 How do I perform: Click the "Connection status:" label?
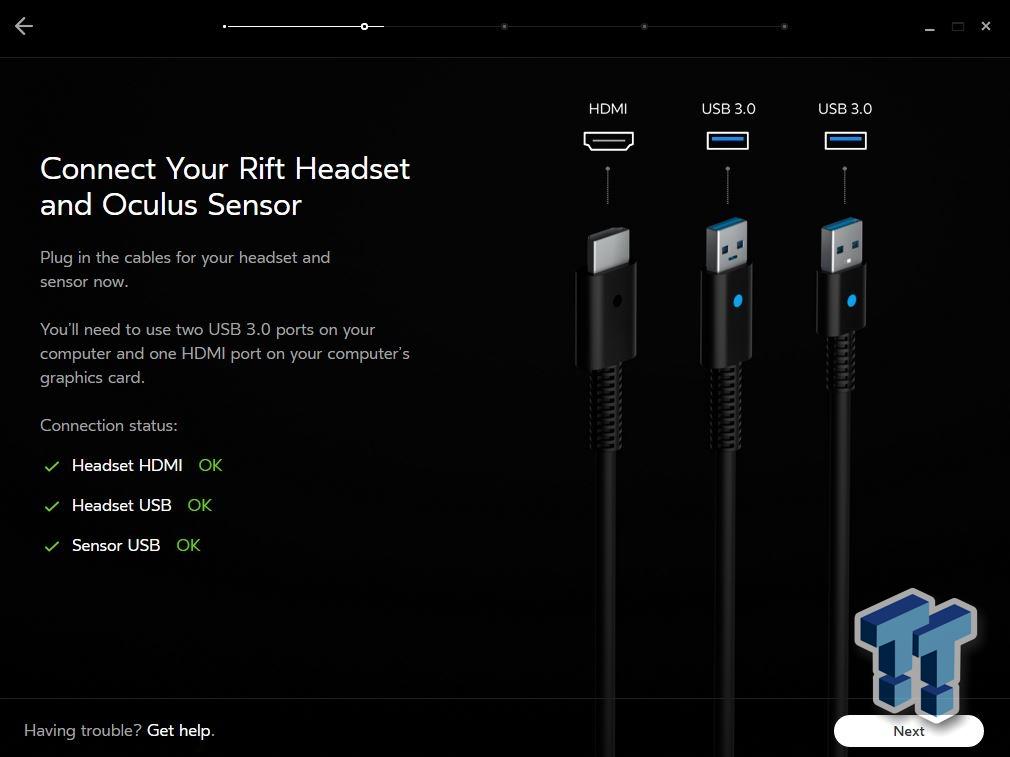click(x=108, y=425)
